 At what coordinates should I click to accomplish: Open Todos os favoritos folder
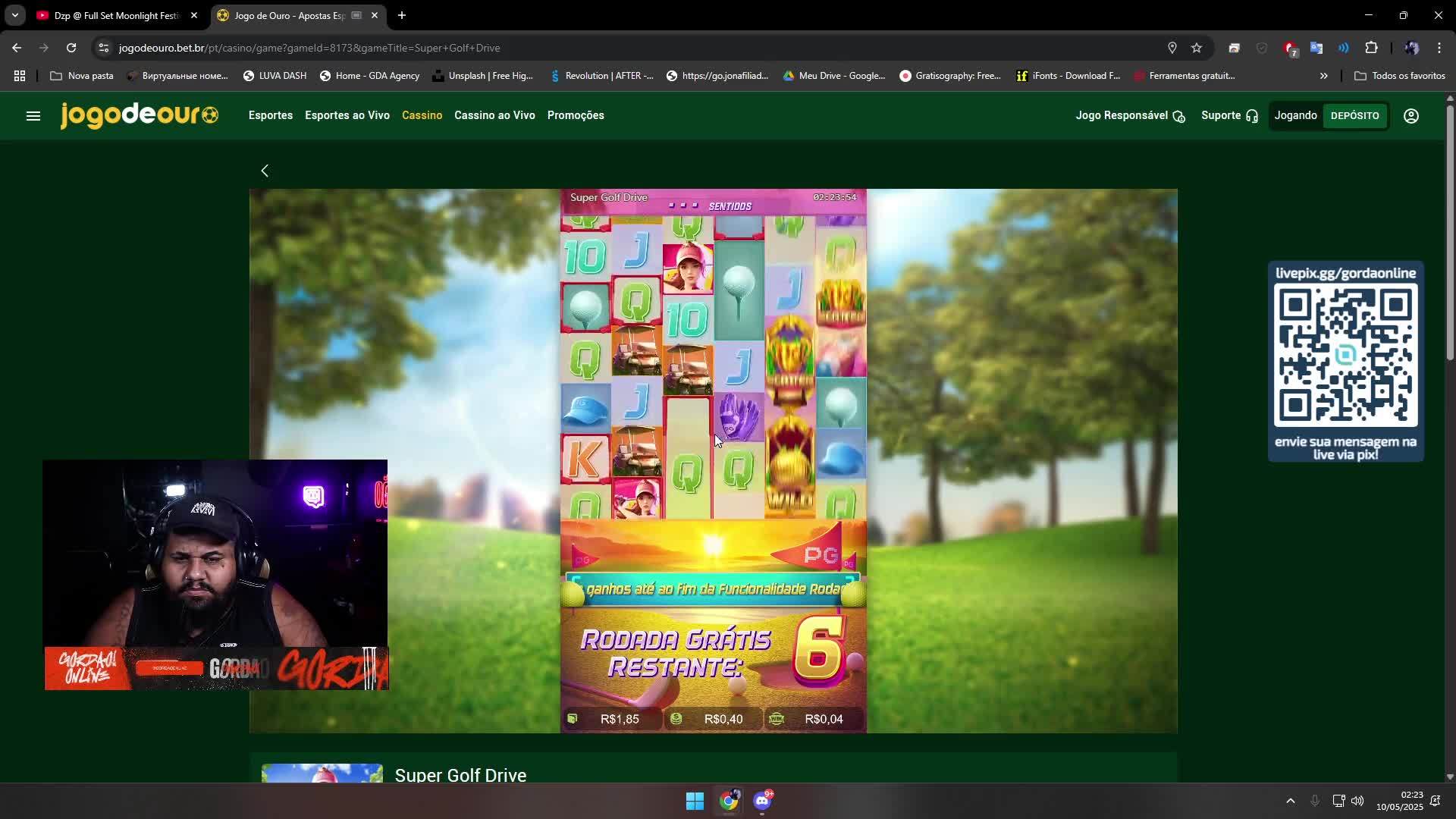(1400, 76)
